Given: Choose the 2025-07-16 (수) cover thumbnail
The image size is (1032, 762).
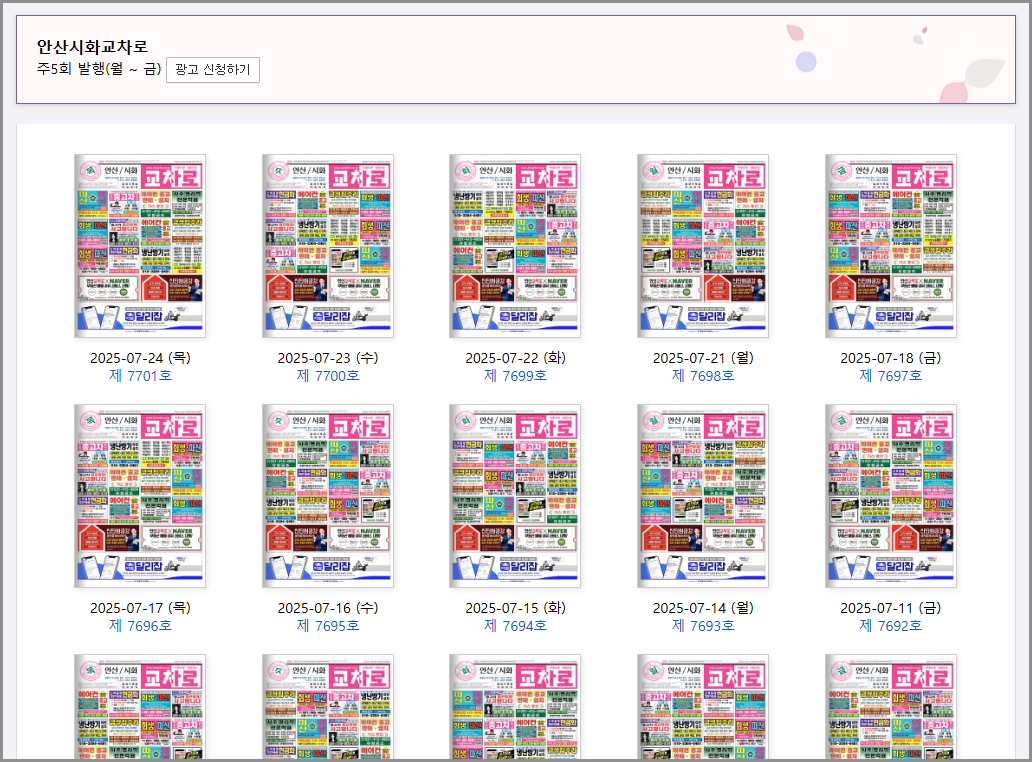Looking at the screenshot, I should click(x=328, y=496).
